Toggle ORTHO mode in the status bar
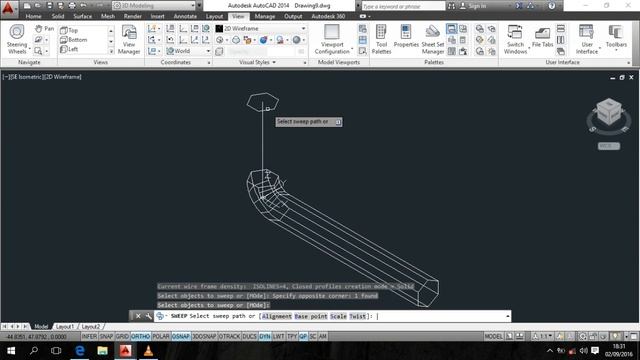The width and height of the screenshot is (640, 360). (140, 336)
